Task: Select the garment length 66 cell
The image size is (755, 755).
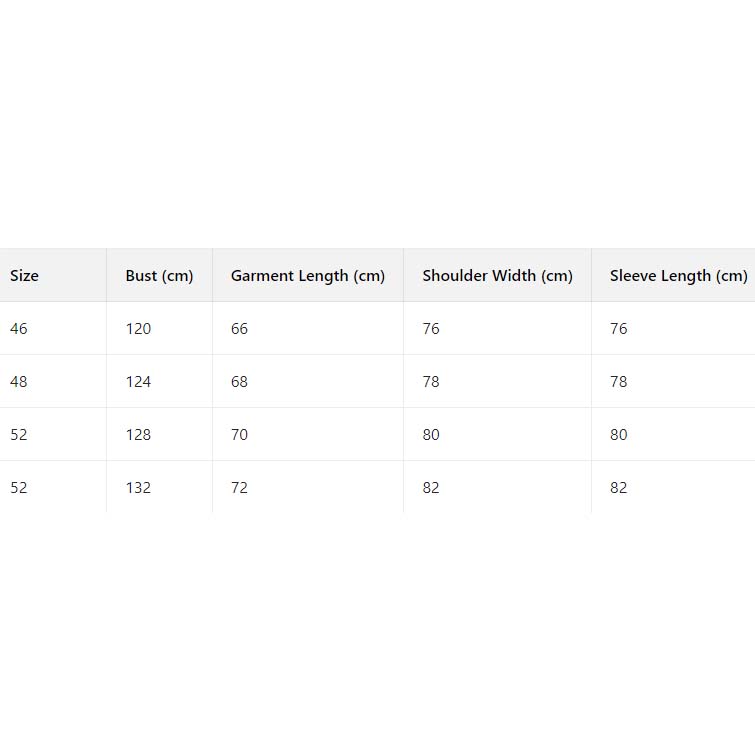Action: (x=239, y=329)
